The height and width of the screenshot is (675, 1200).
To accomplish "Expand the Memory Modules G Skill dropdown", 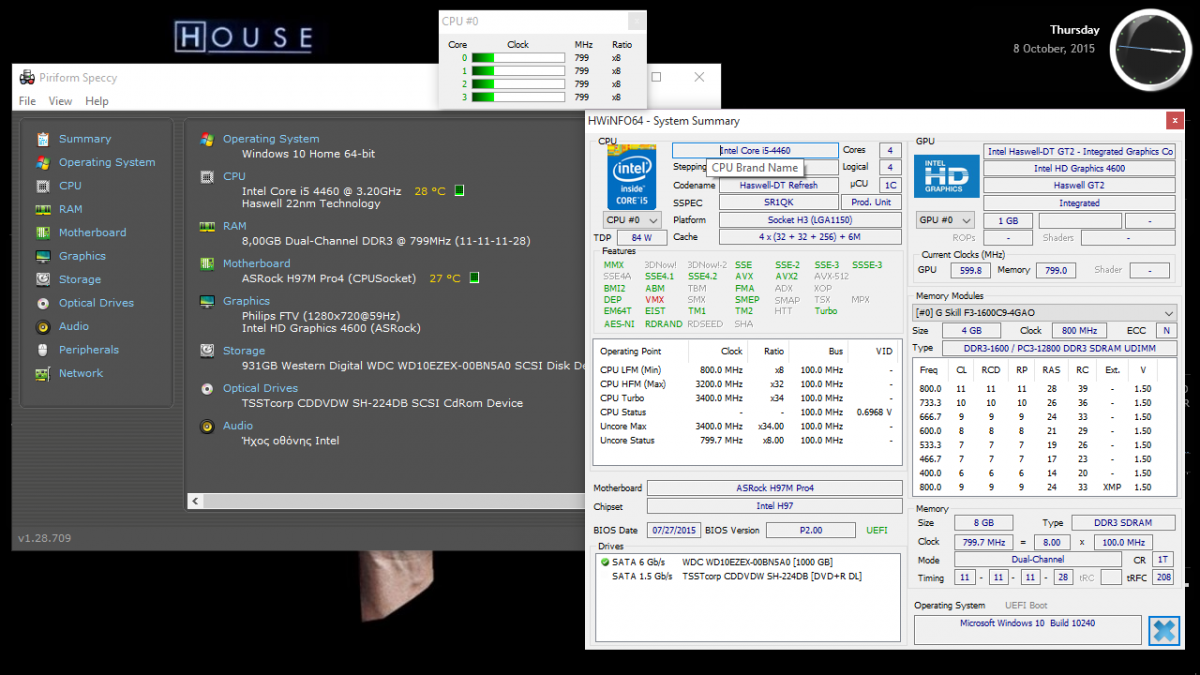I will (x=1045, y=313).
